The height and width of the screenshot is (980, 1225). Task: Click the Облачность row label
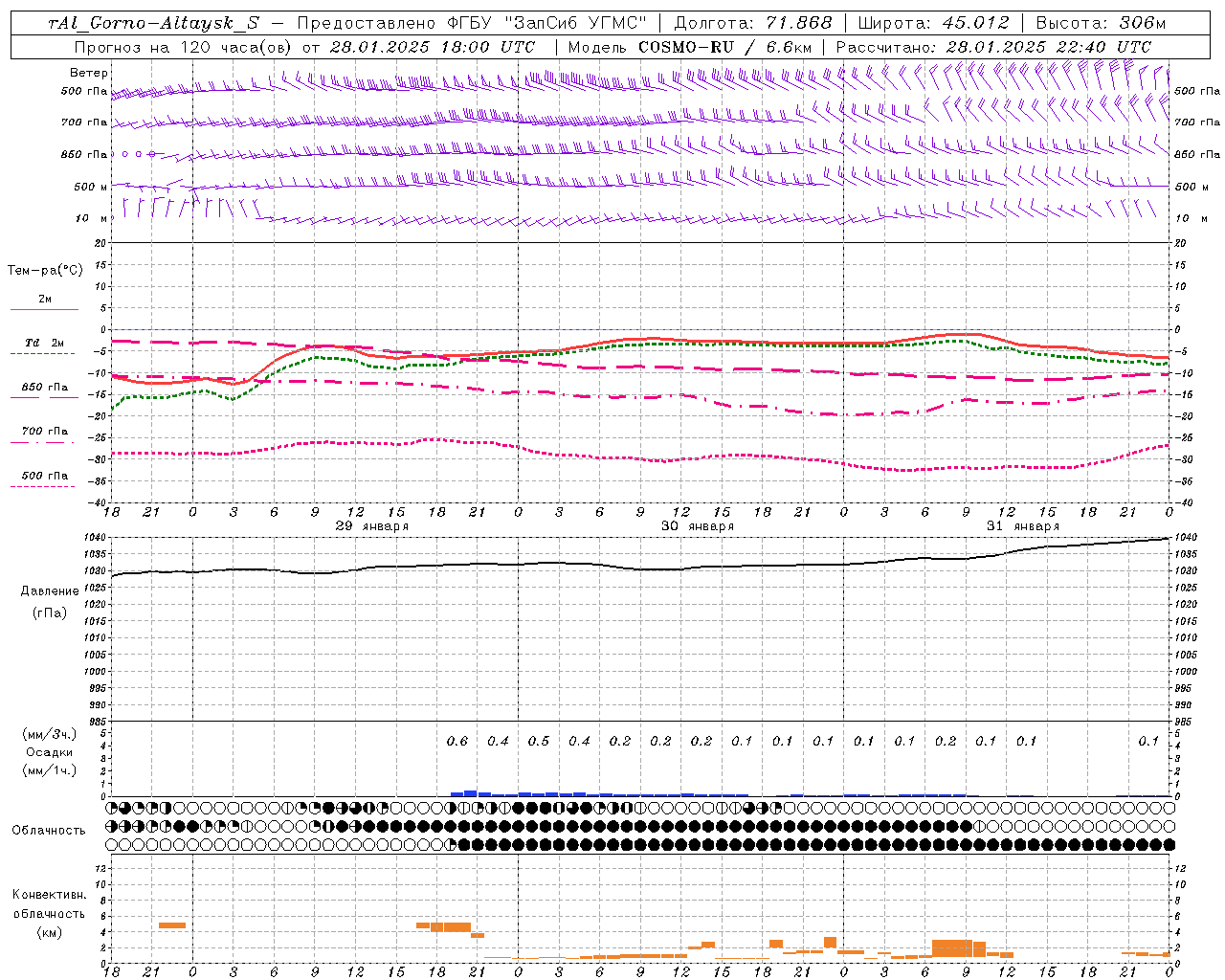point(49,830)
